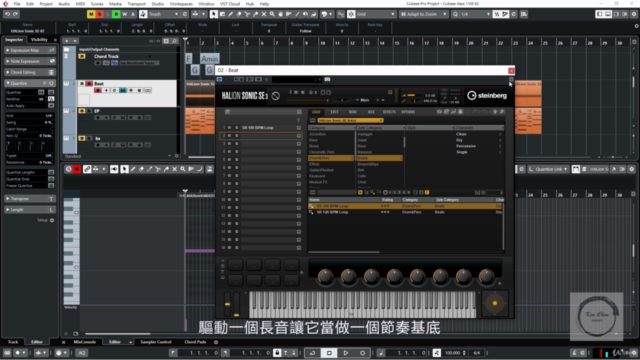
Task: Click the Inspector Setup gear icon
Action: (52, 220)
